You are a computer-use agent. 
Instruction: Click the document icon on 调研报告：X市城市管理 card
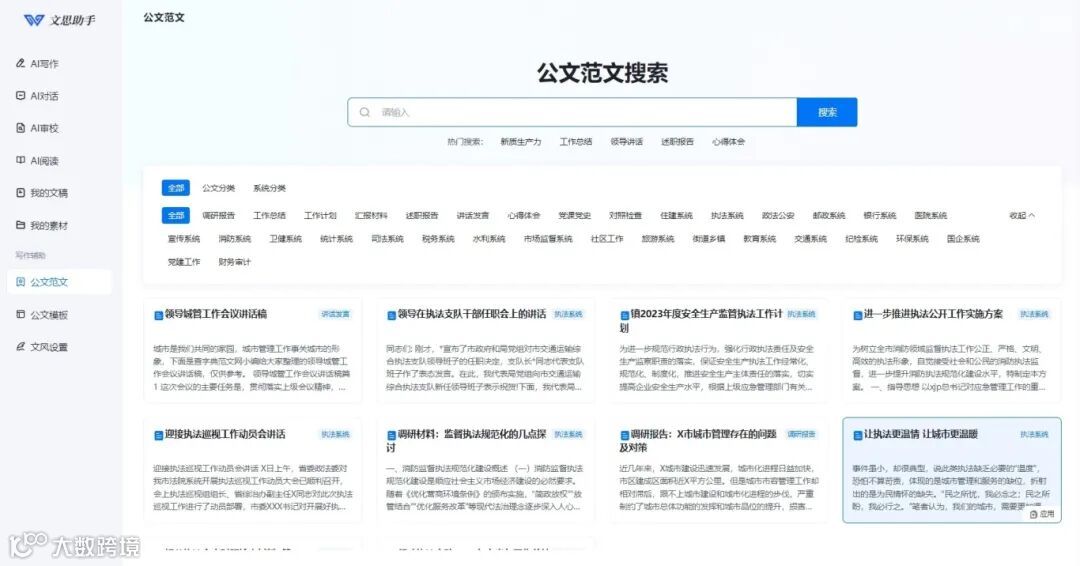624,435
